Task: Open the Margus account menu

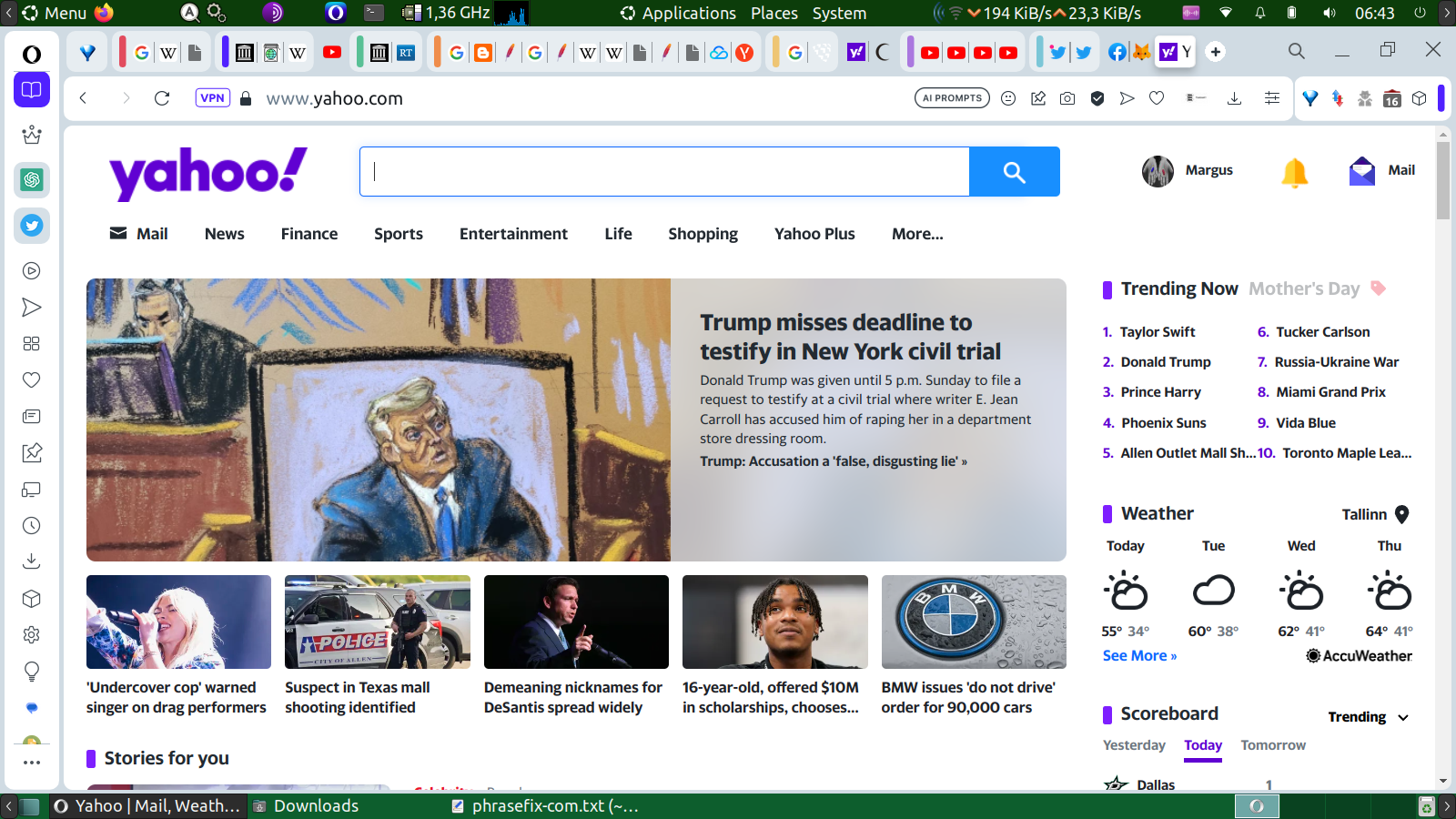Action: pyautogui.click(x=1188, y=171)
